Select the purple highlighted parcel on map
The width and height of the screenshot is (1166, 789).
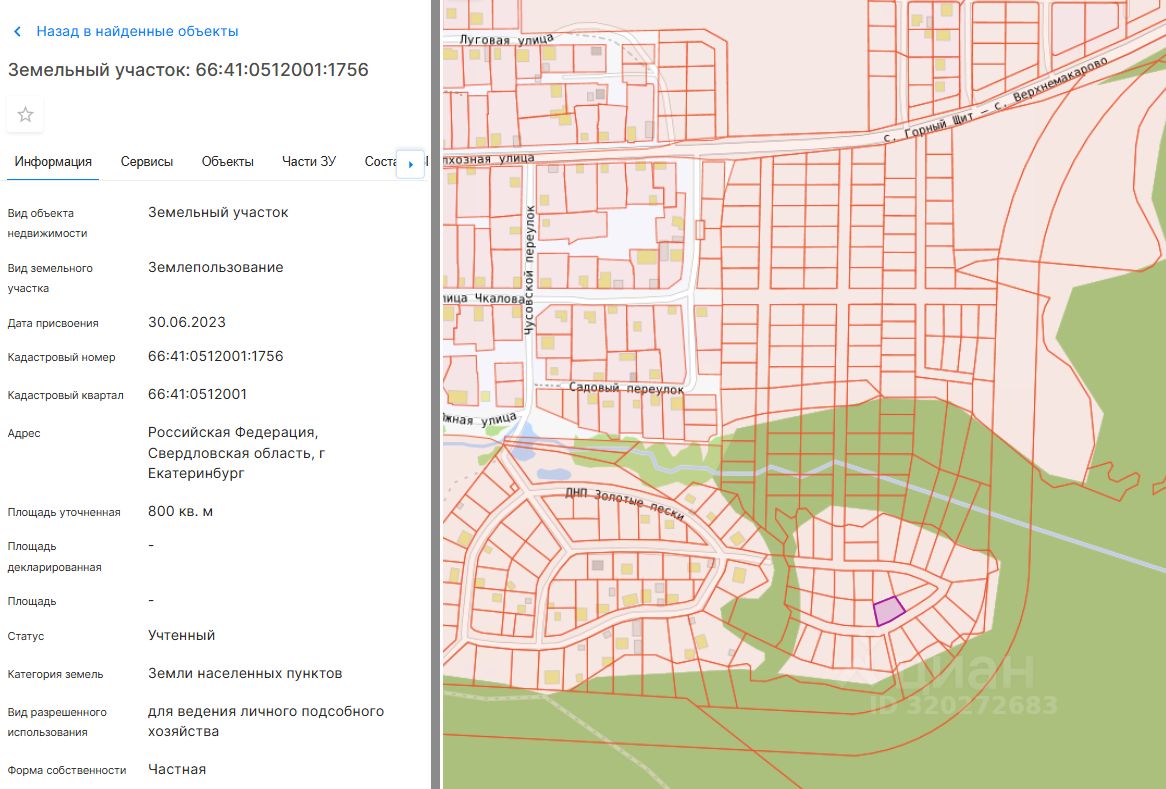(889, 611)
